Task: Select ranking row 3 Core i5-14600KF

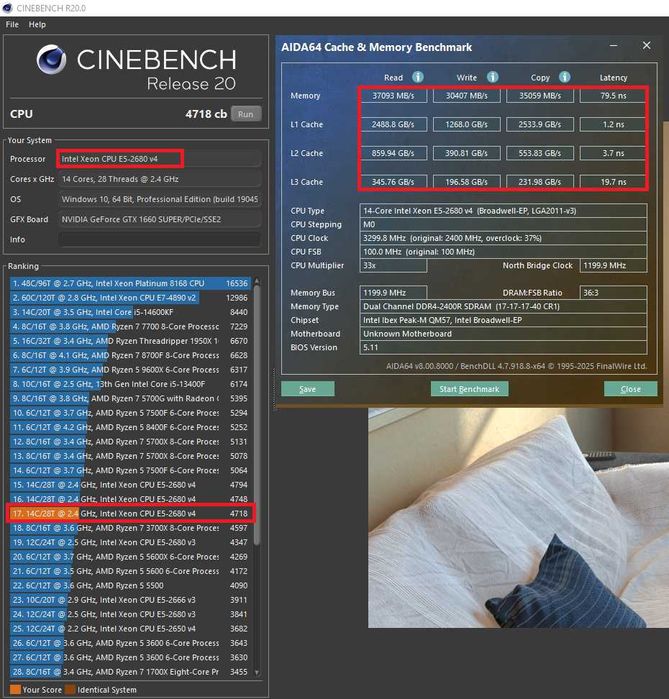Action: point(130,312)
